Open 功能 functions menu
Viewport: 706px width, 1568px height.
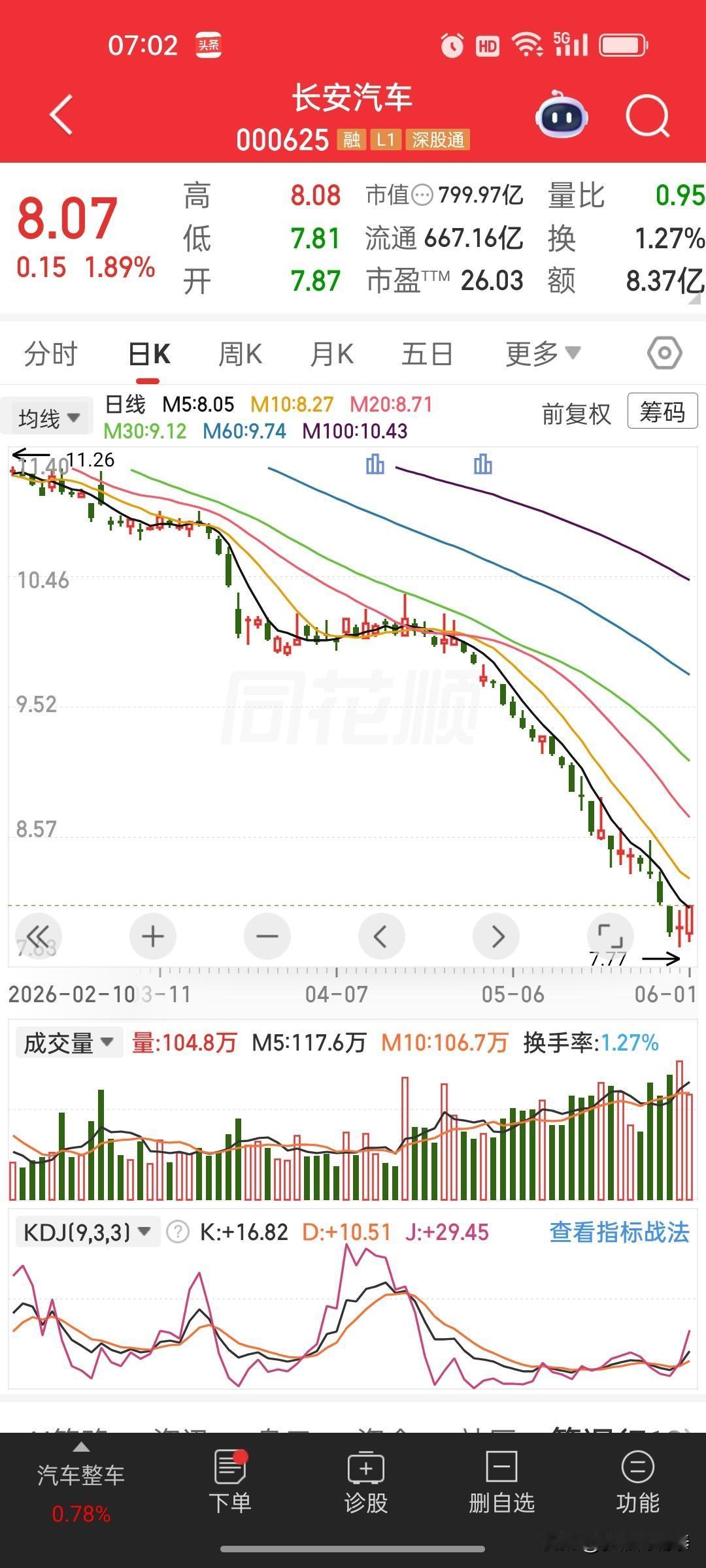[x=637, y=1482]
